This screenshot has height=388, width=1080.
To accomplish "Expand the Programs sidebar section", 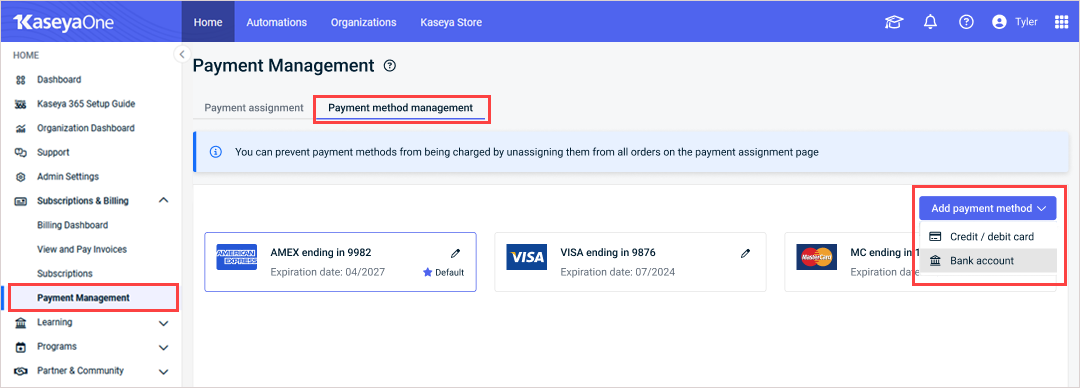I will 163,347.
